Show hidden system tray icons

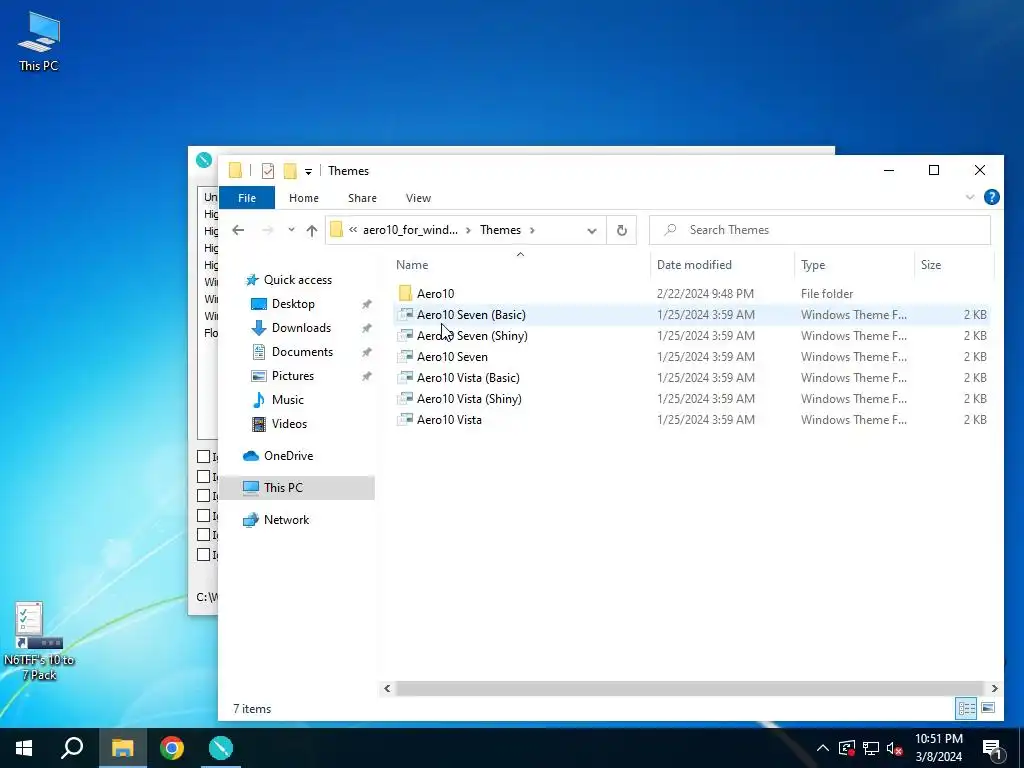[823, 748]
